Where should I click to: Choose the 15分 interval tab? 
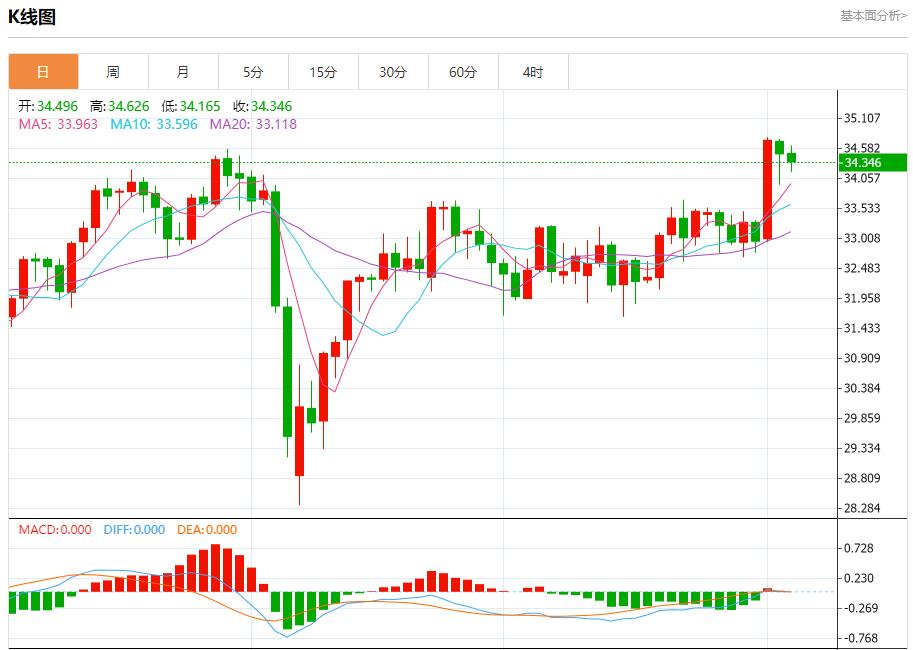(323, 72)
